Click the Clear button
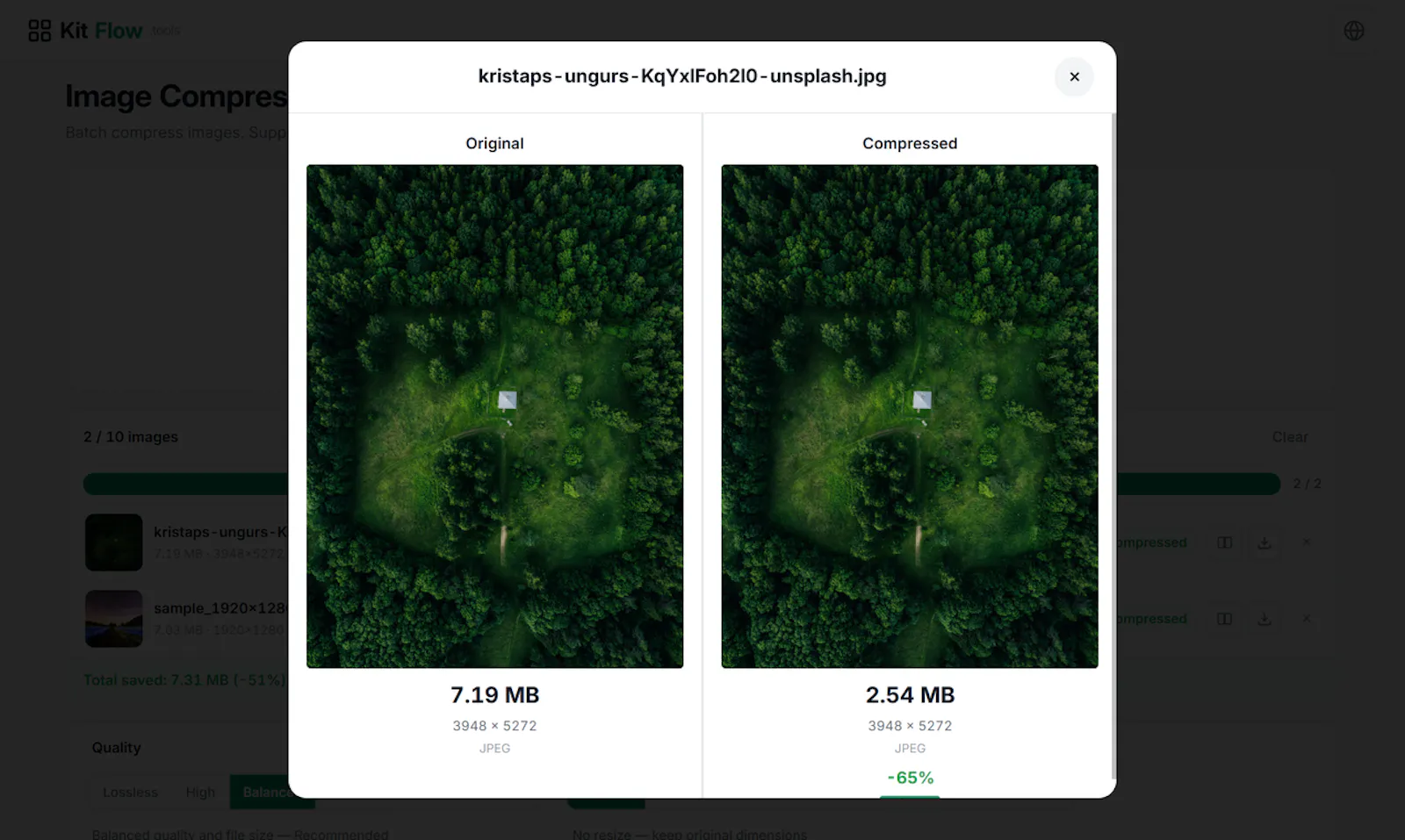The image size is (1405, 840). [x=1290, y=437]
